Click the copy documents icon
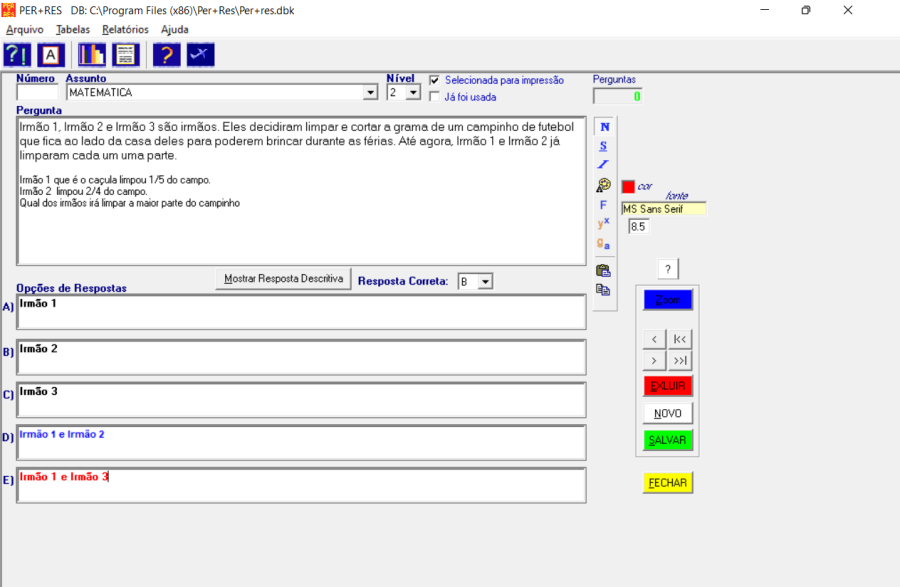This screenshot has width=900, height=587. [603, 290]
